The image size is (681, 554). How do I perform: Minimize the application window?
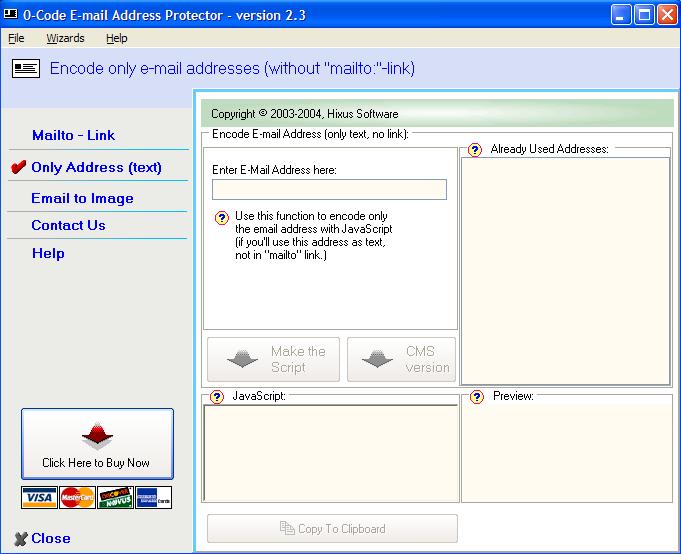pyautogui.click(x=621, y=15)
